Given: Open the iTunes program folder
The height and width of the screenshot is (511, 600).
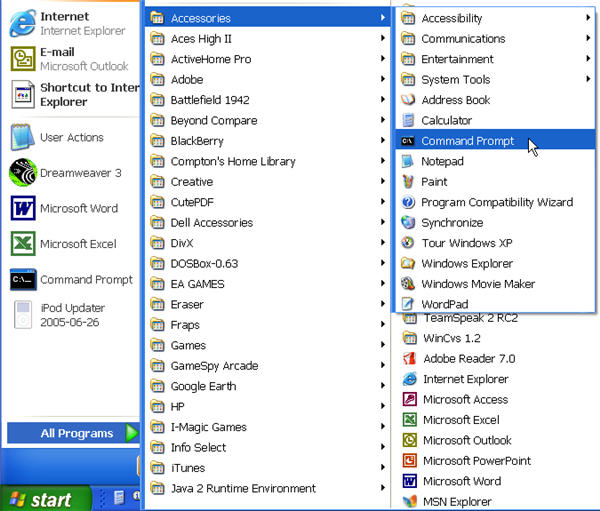Looking at the screenshot, I should coord(267,468).
